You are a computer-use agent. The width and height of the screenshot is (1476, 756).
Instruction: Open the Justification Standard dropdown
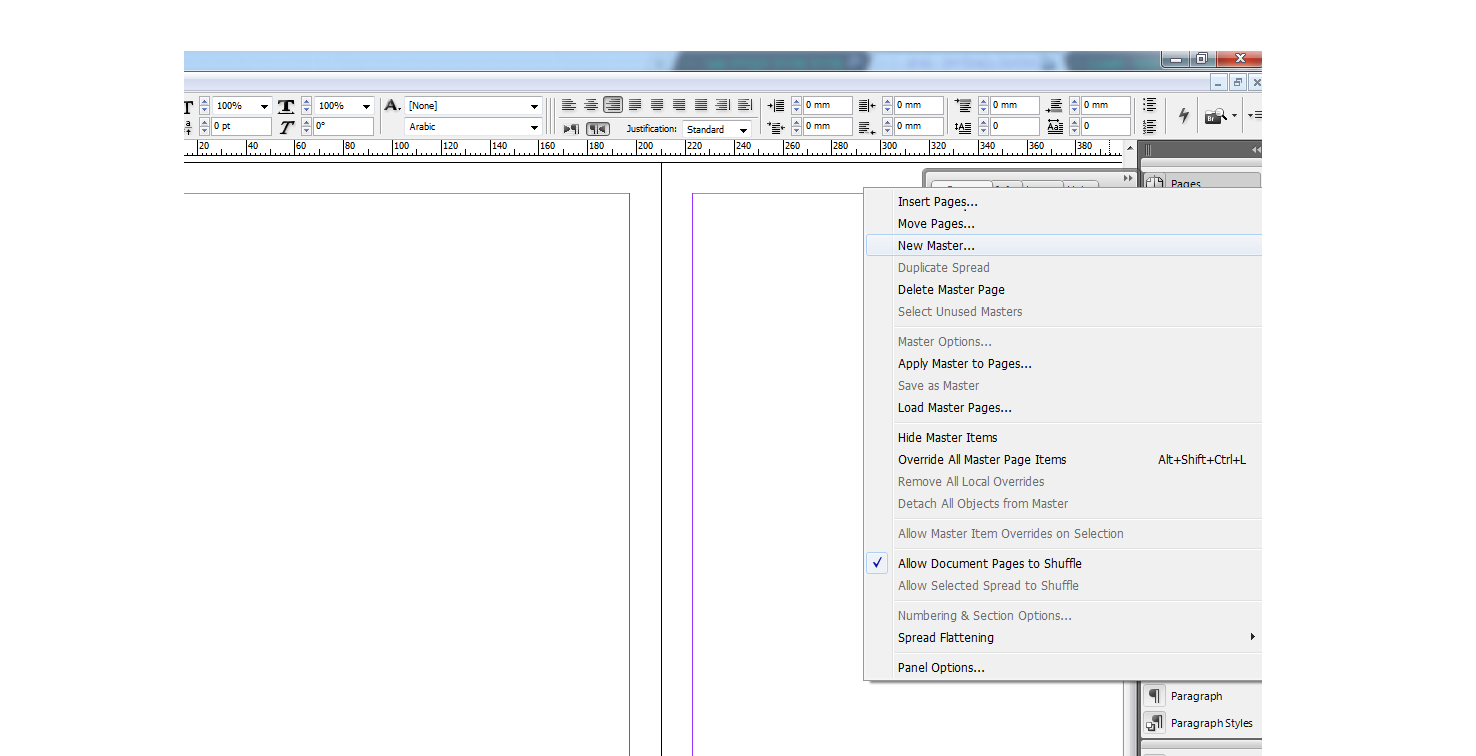click(x=717, y=129)
